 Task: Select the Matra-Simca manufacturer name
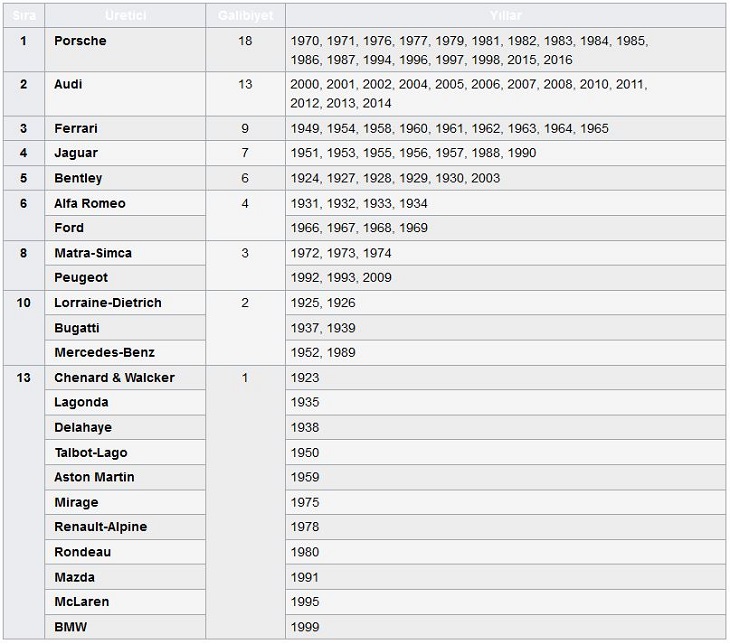point(93,253)
